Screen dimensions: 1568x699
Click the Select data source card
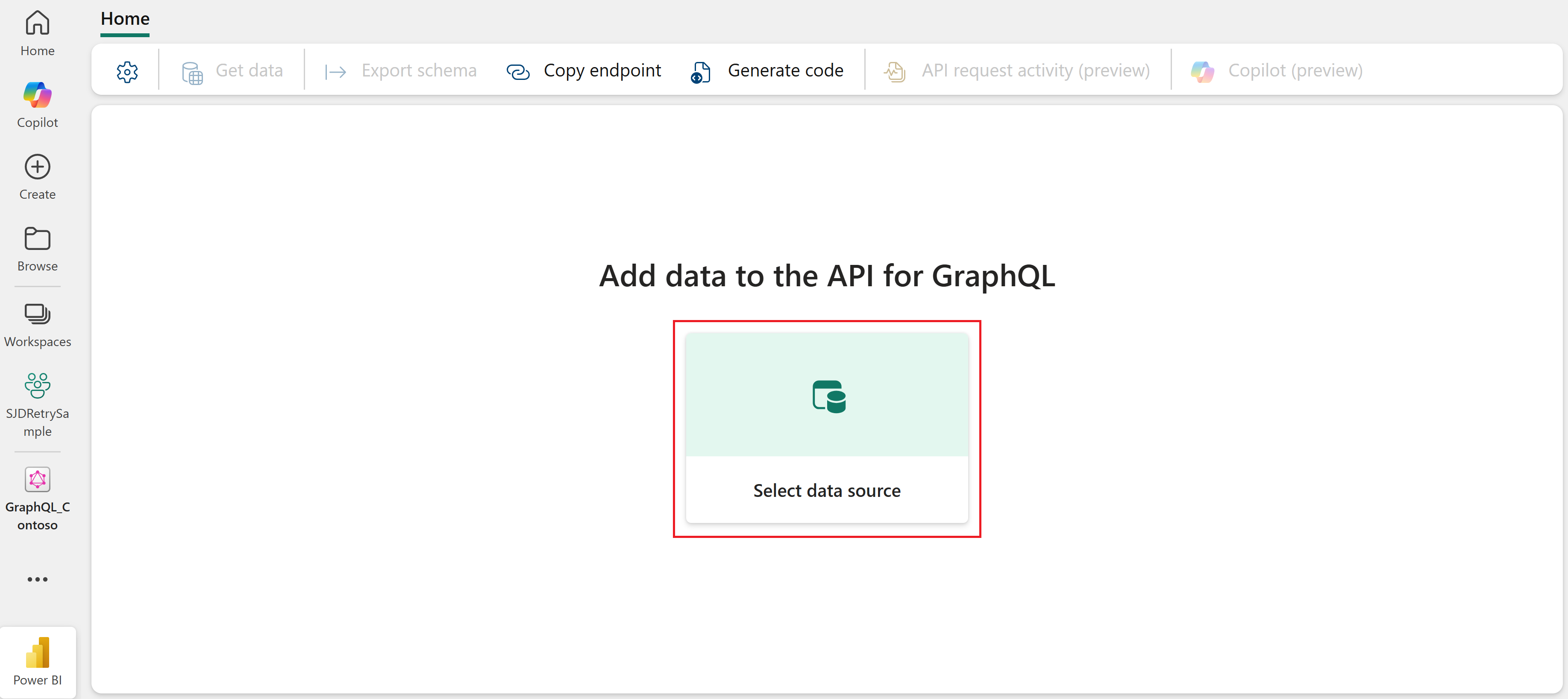[x=826, y=427]
